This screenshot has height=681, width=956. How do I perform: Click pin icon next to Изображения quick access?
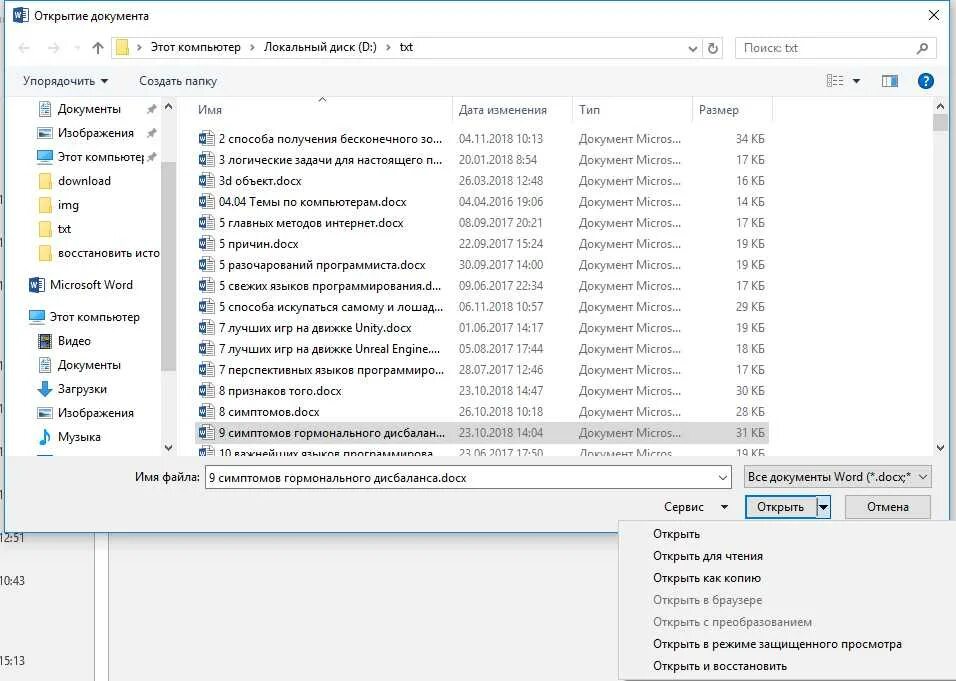click(151, 133)
